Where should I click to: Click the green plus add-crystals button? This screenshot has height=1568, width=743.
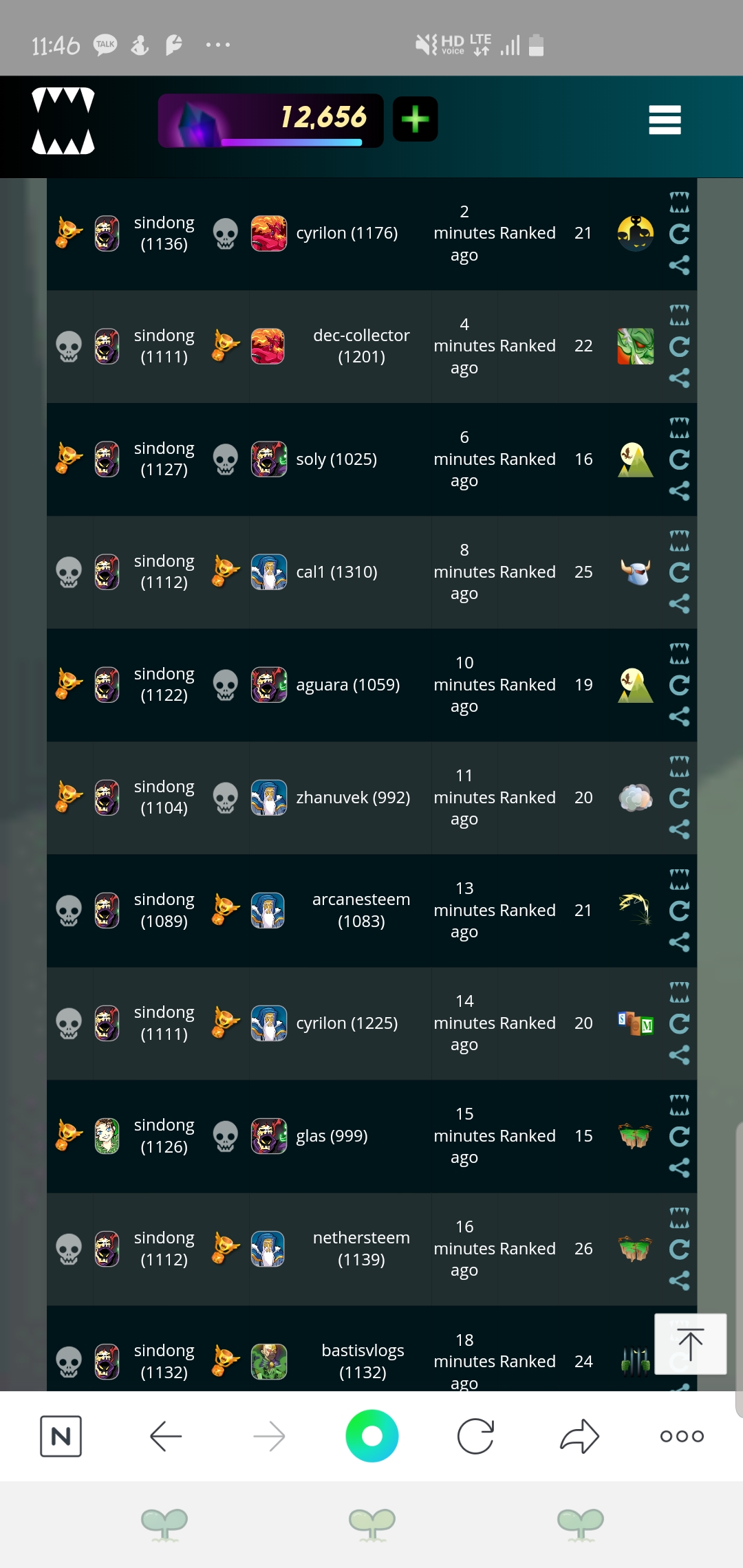pos(415,119)
